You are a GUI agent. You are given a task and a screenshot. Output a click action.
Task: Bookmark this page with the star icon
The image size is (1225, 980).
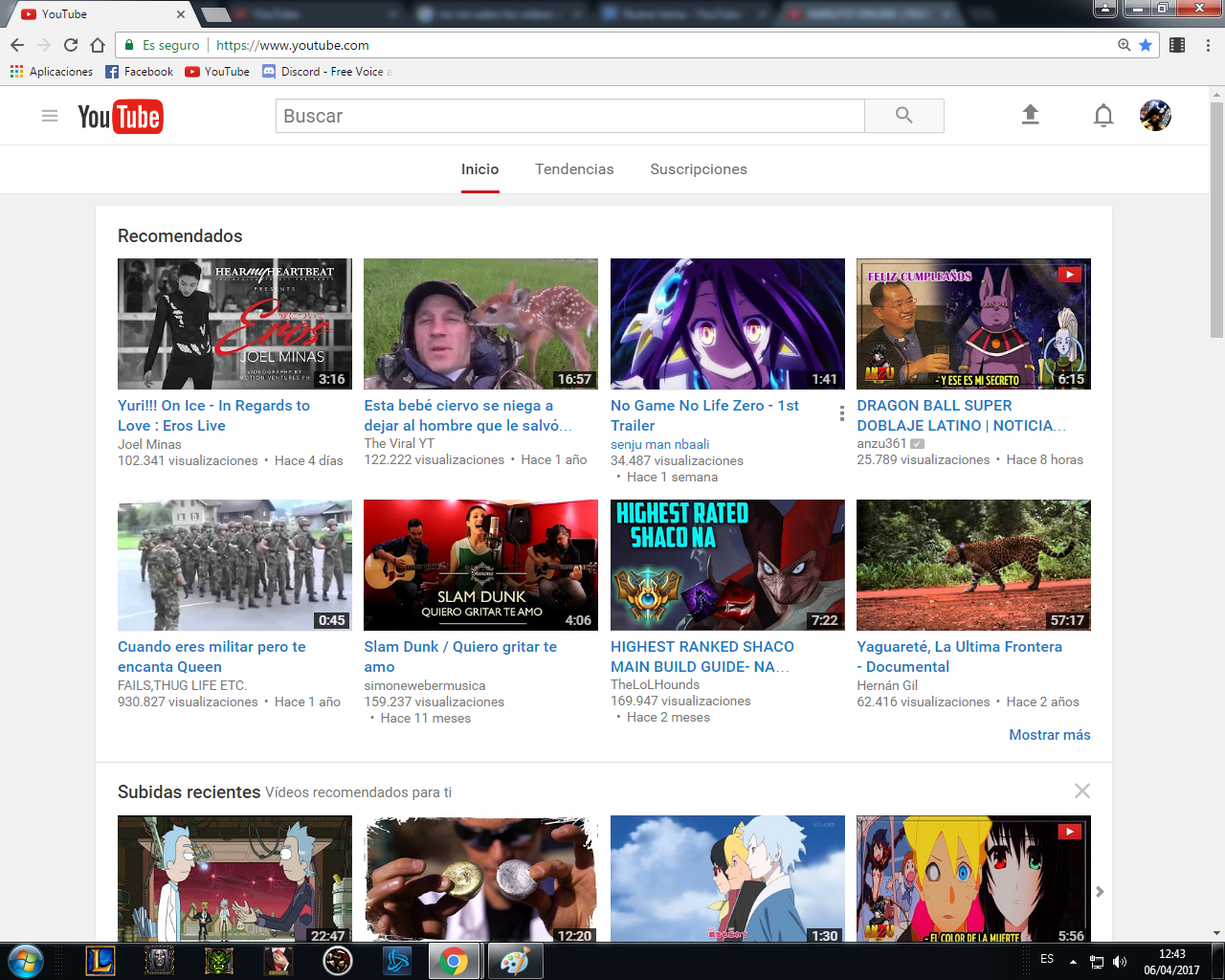1146,45
